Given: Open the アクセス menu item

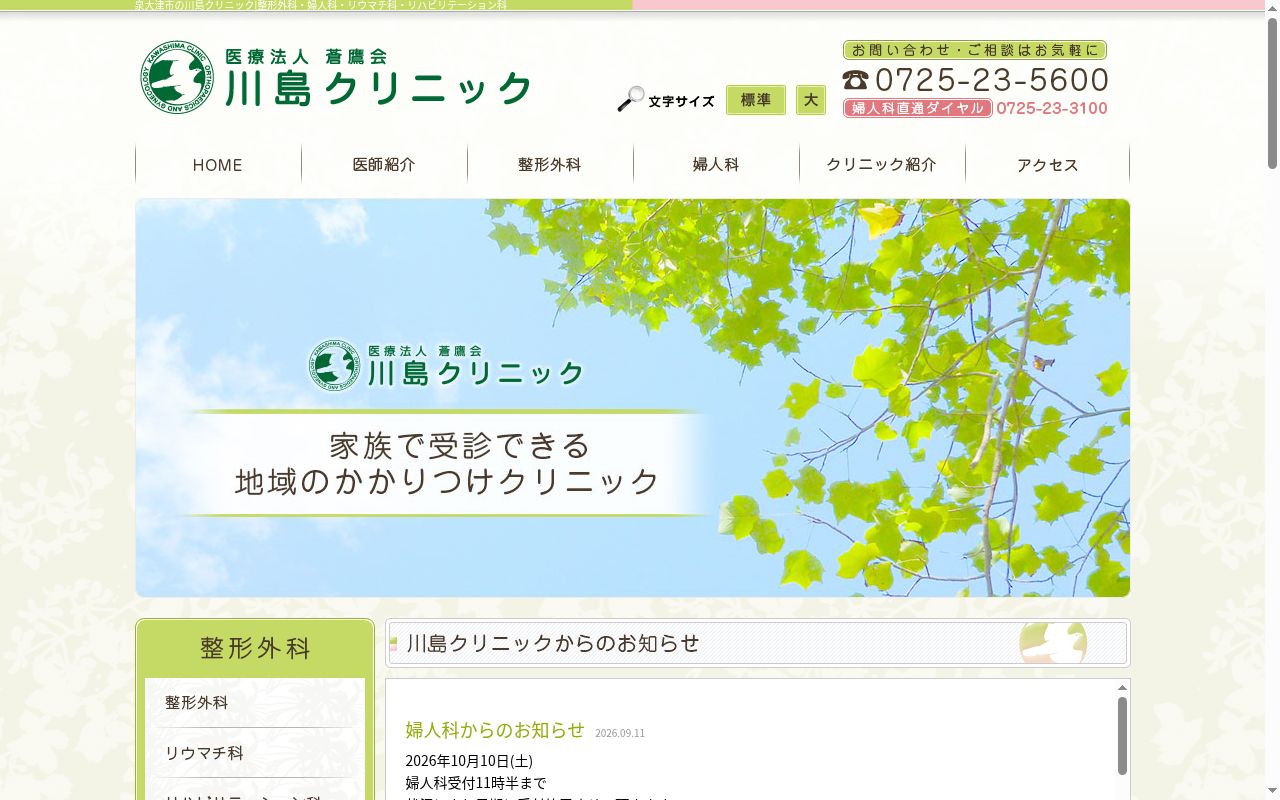Looking at the screenshot, I should pyautogui.click(x=1048, y=165).
